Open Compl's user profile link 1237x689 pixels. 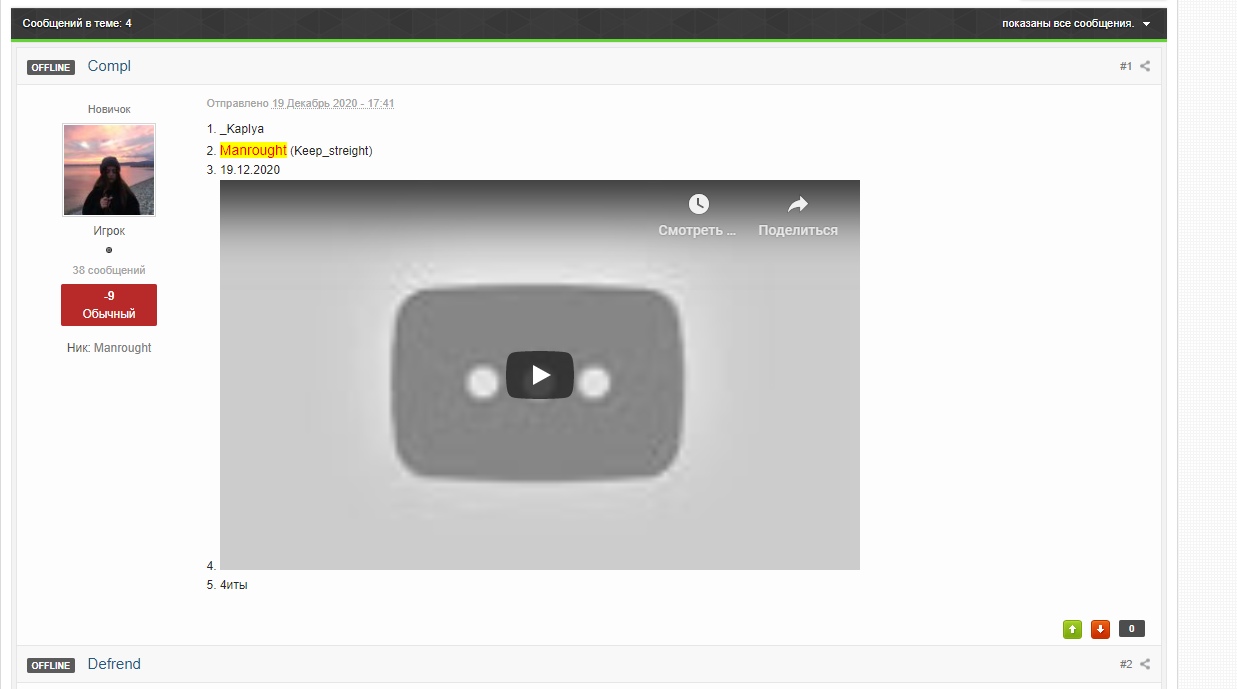[x=109, y=67]
